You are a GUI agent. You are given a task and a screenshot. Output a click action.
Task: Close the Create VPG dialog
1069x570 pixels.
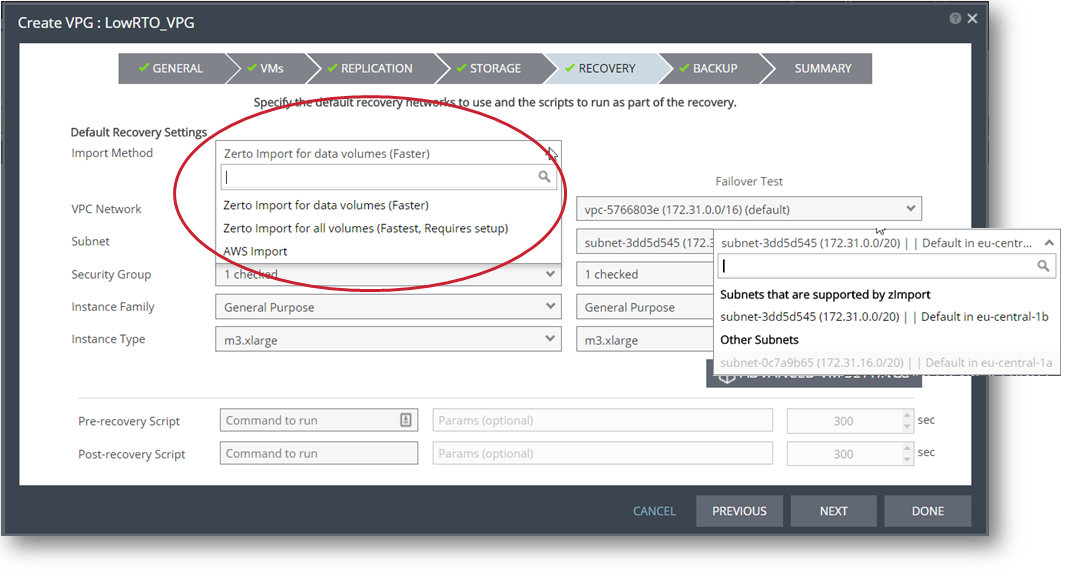[972, 18]
